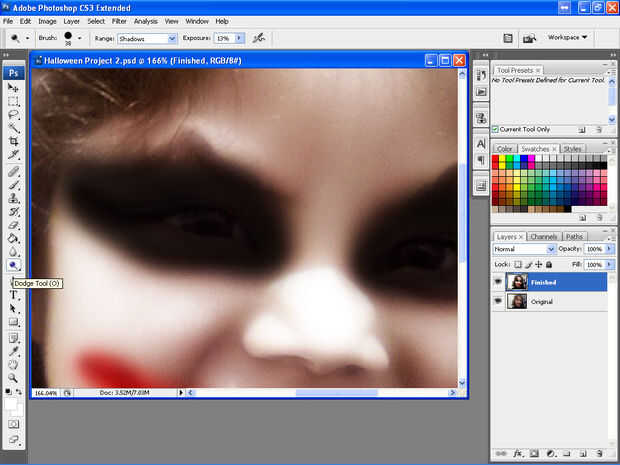Open the tool preset picker arrow
Screen dimensions: 620x465
point(27,38)
